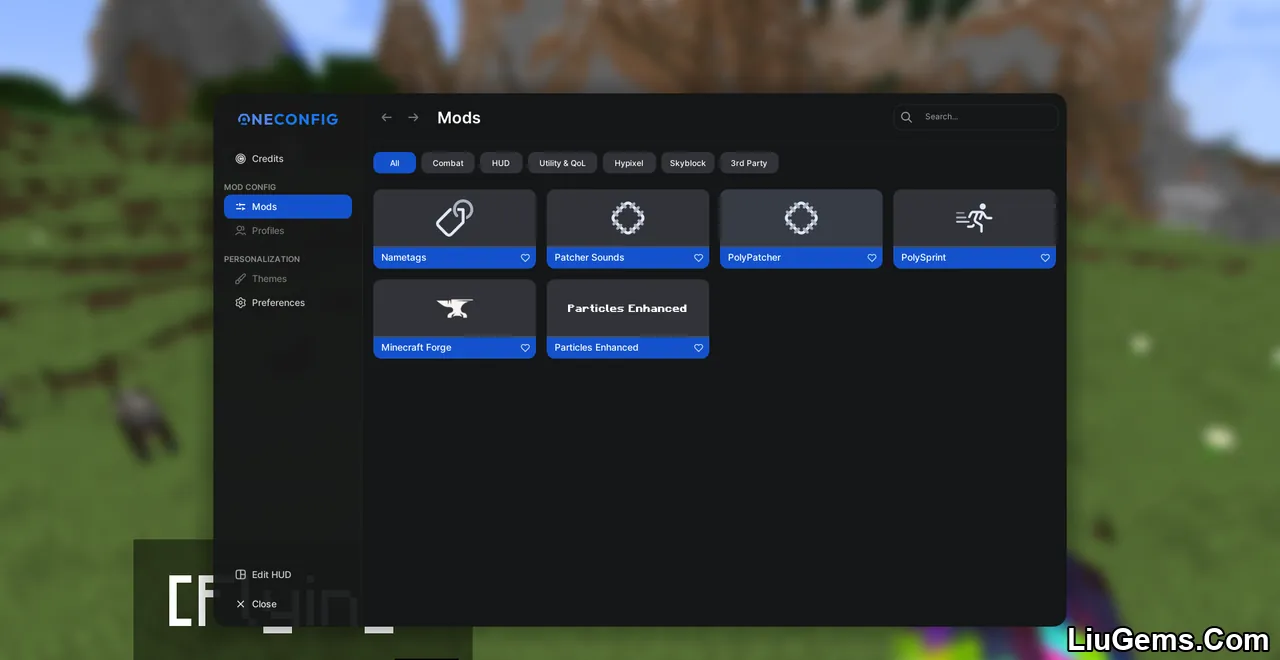Click the Mods page title
This screenshot has width=1280, height=660.
(459, 118)
